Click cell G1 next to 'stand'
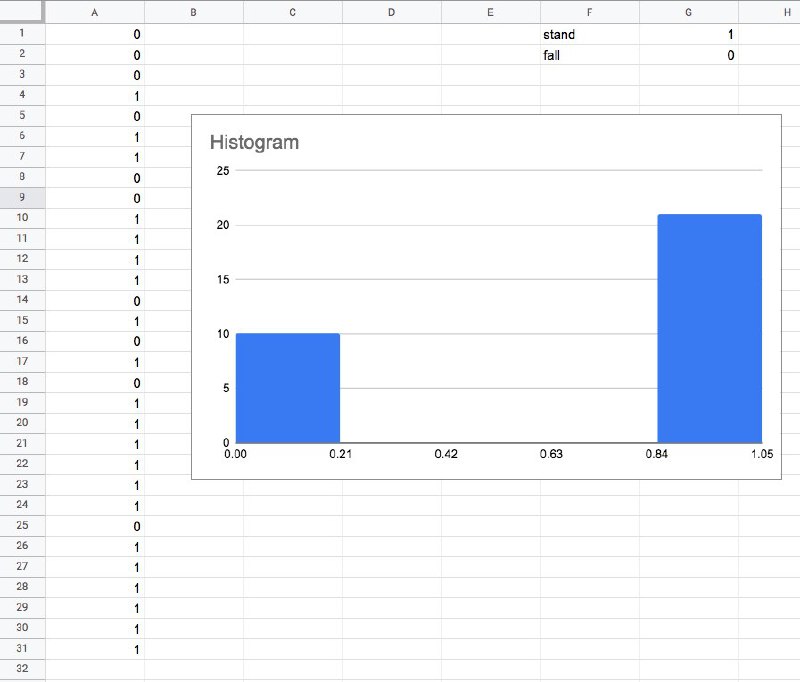Viewport: 800px width, 682px height. [x=688, y=35]
